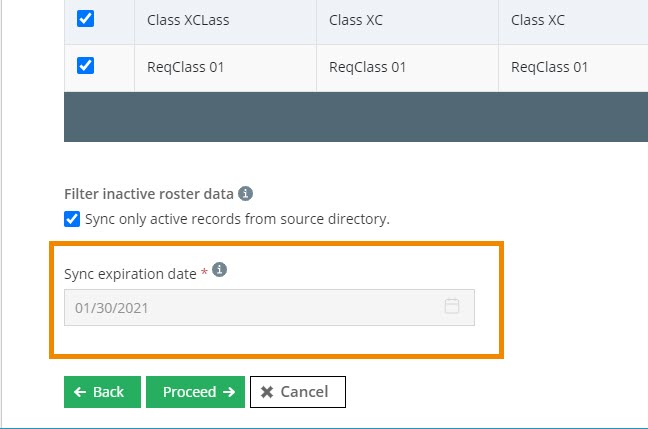Click the 01/30/2021 date input field

pyautogui.click(x=250, y=307)
